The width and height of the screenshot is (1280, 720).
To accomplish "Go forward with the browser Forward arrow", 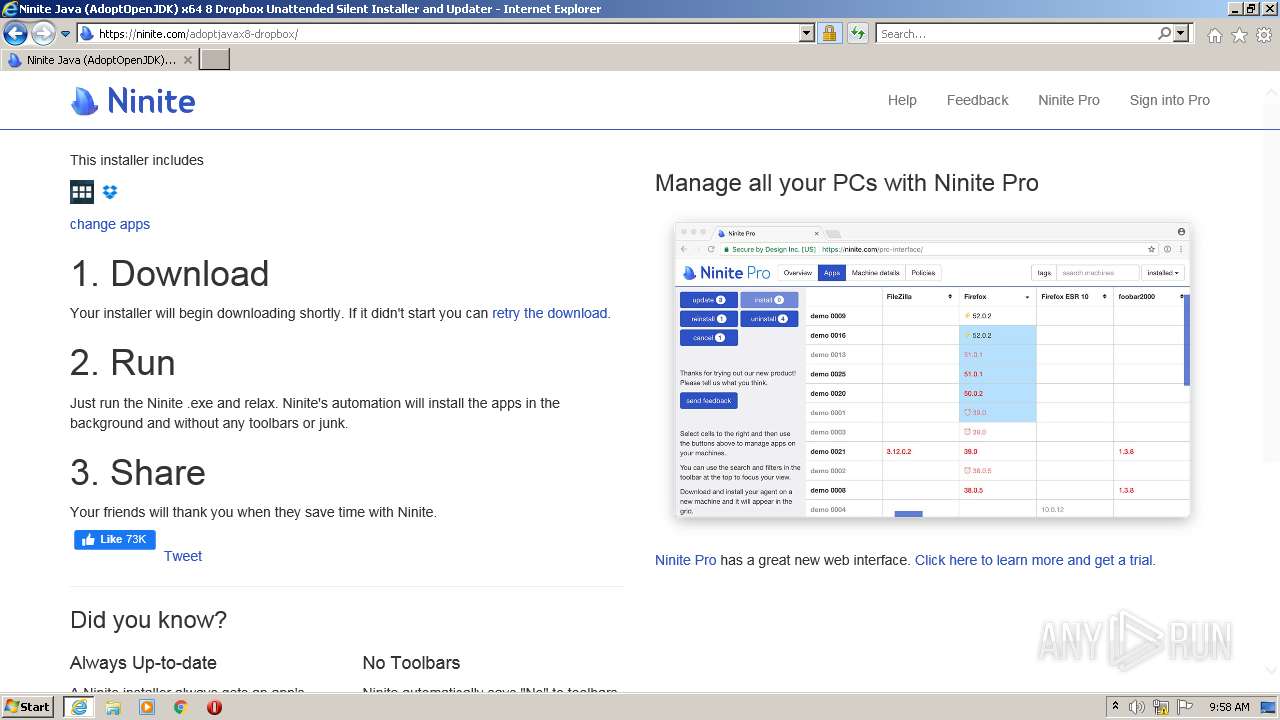I will (x=43, y=33).
